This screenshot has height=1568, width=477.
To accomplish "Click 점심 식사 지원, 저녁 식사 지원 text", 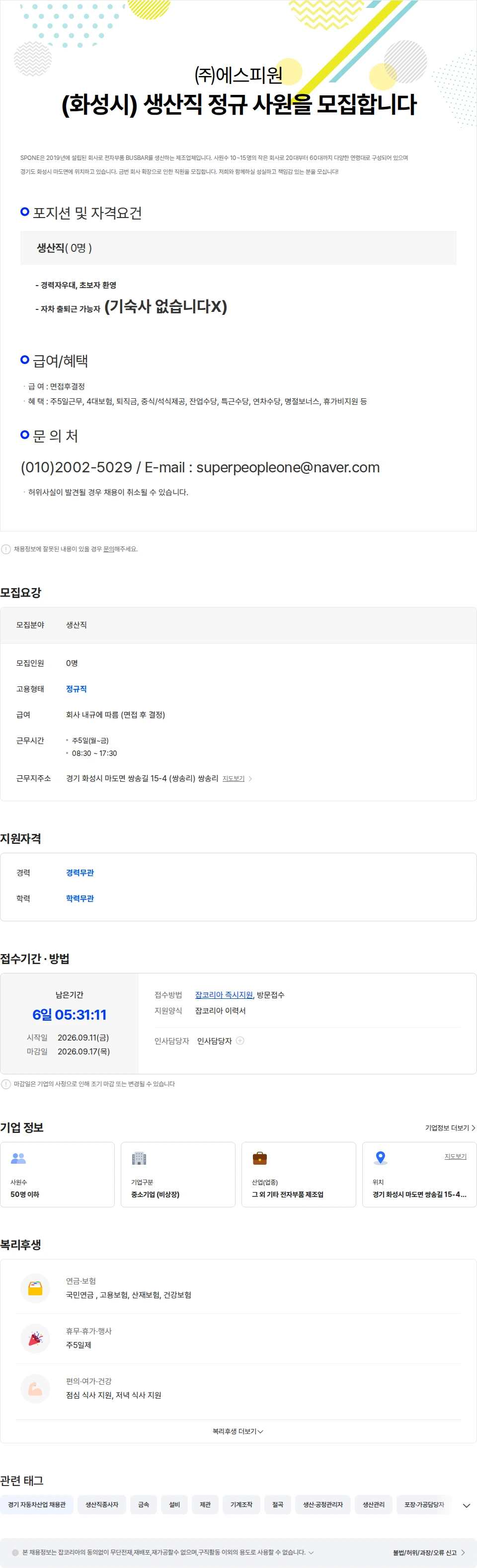I will tap(113, 1395).
